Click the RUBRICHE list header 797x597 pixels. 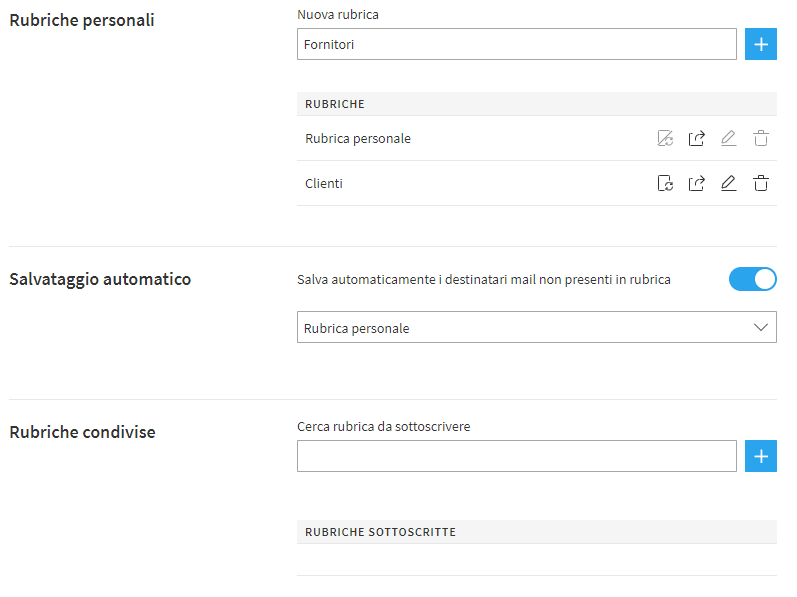click(x=335, y=104)
